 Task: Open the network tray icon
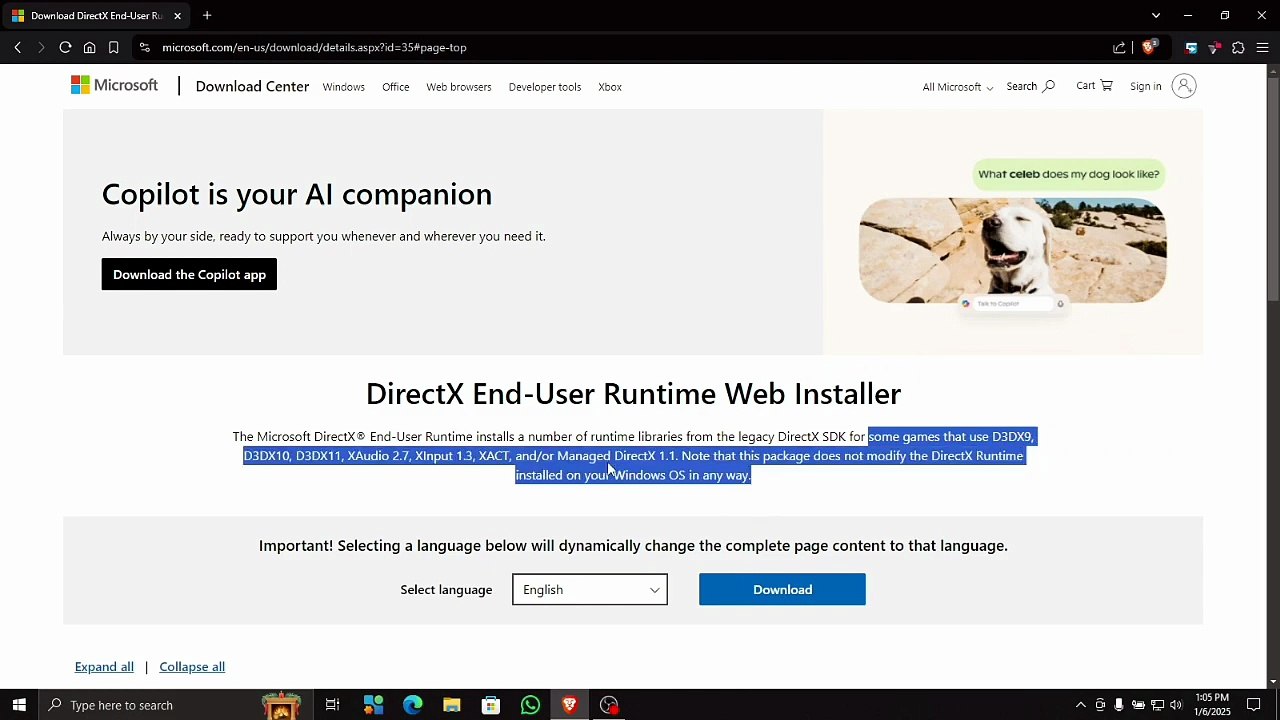click(1157, 705)
